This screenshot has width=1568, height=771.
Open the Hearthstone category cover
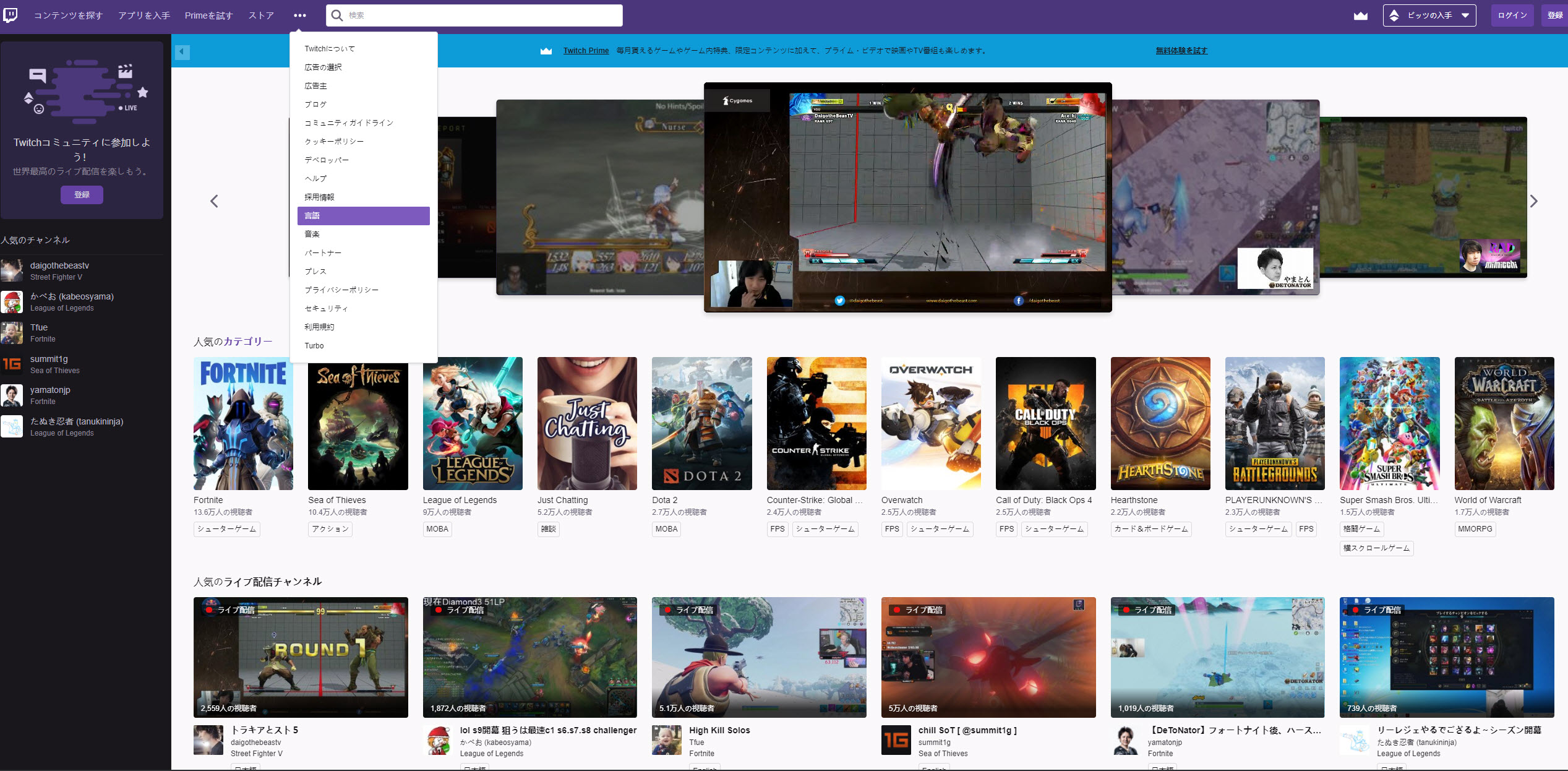pos(1160,423)
